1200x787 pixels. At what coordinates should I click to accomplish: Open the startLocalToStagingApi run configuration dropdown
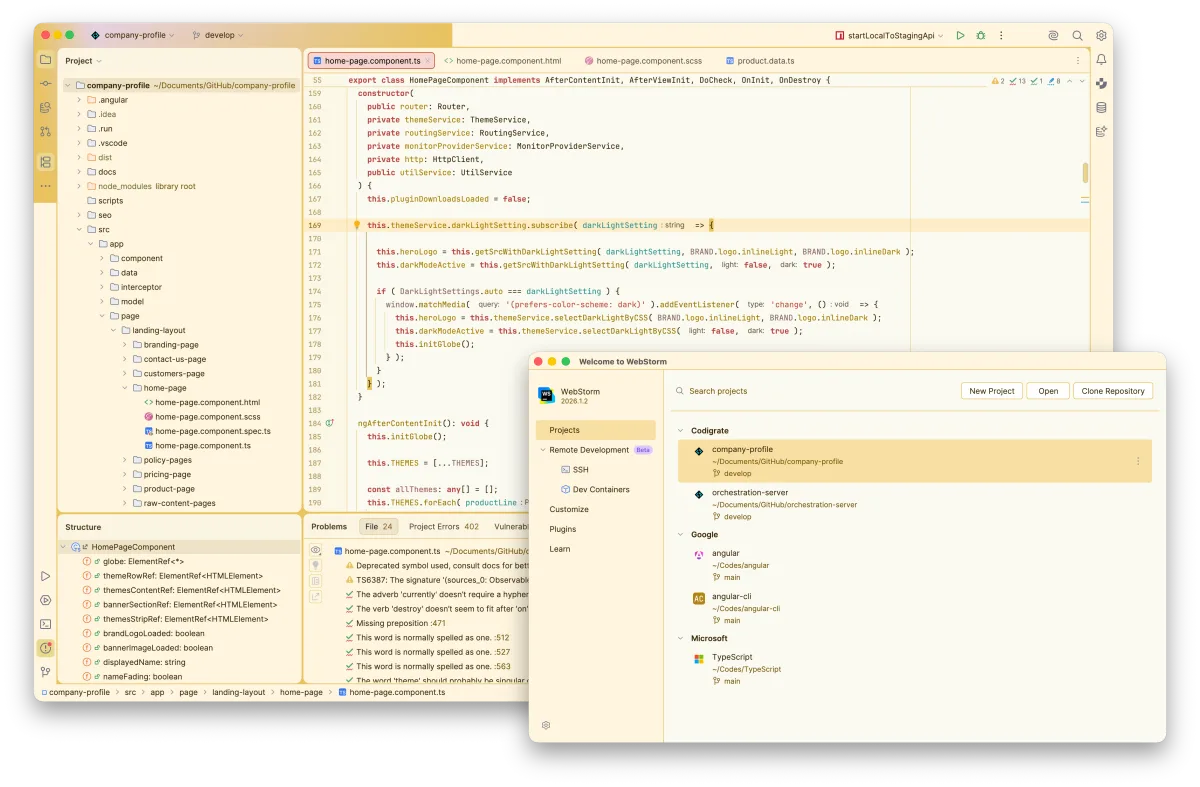(889, 35)
